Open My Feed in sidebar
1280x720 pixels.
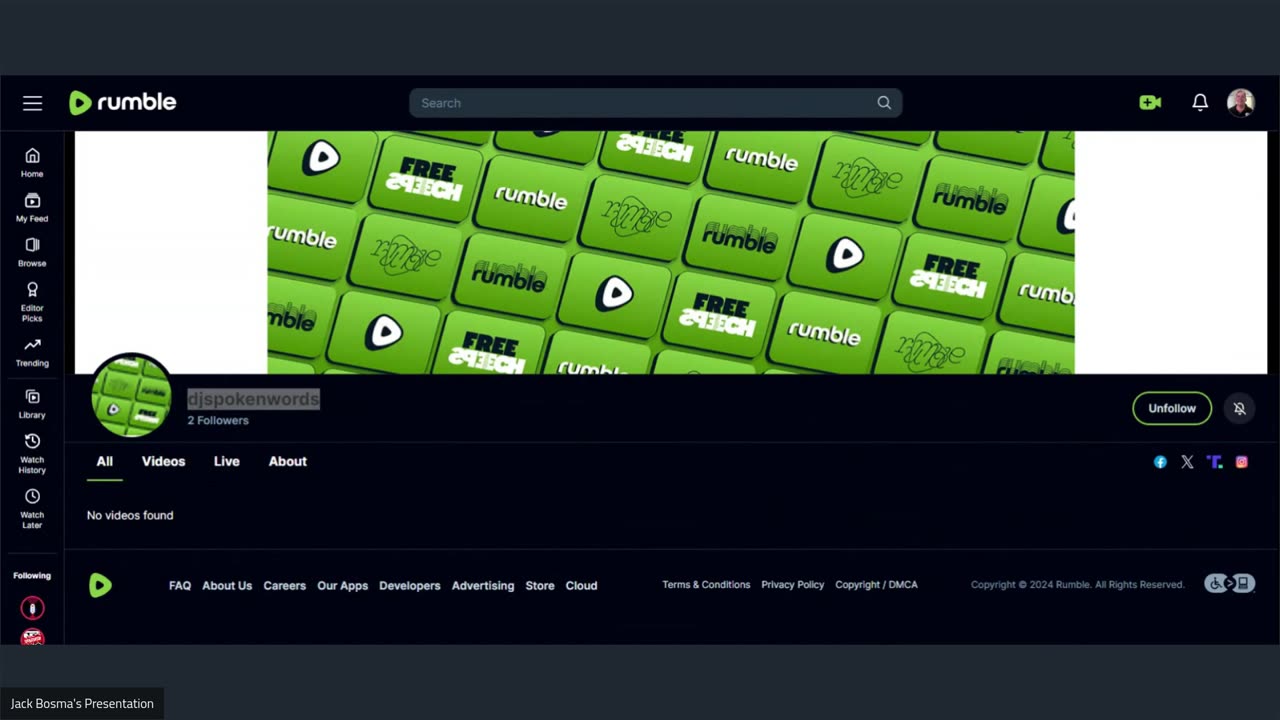(32, 208)
